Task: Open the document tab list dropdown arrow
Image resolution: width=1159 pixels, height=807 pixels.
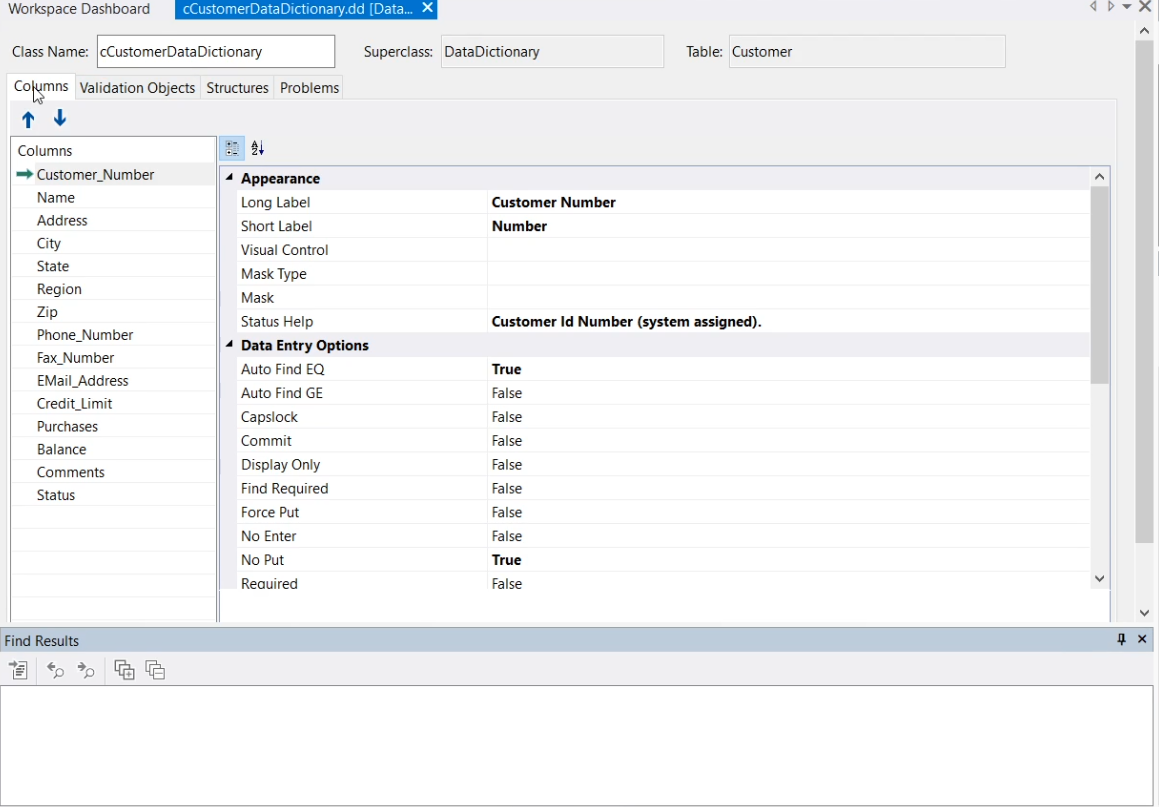Action: pyautogui.click(x=1127, y=8)
